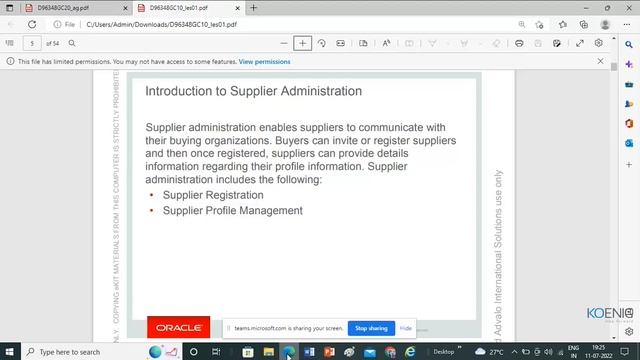Open Word from the taskbar

click(309, 351)
